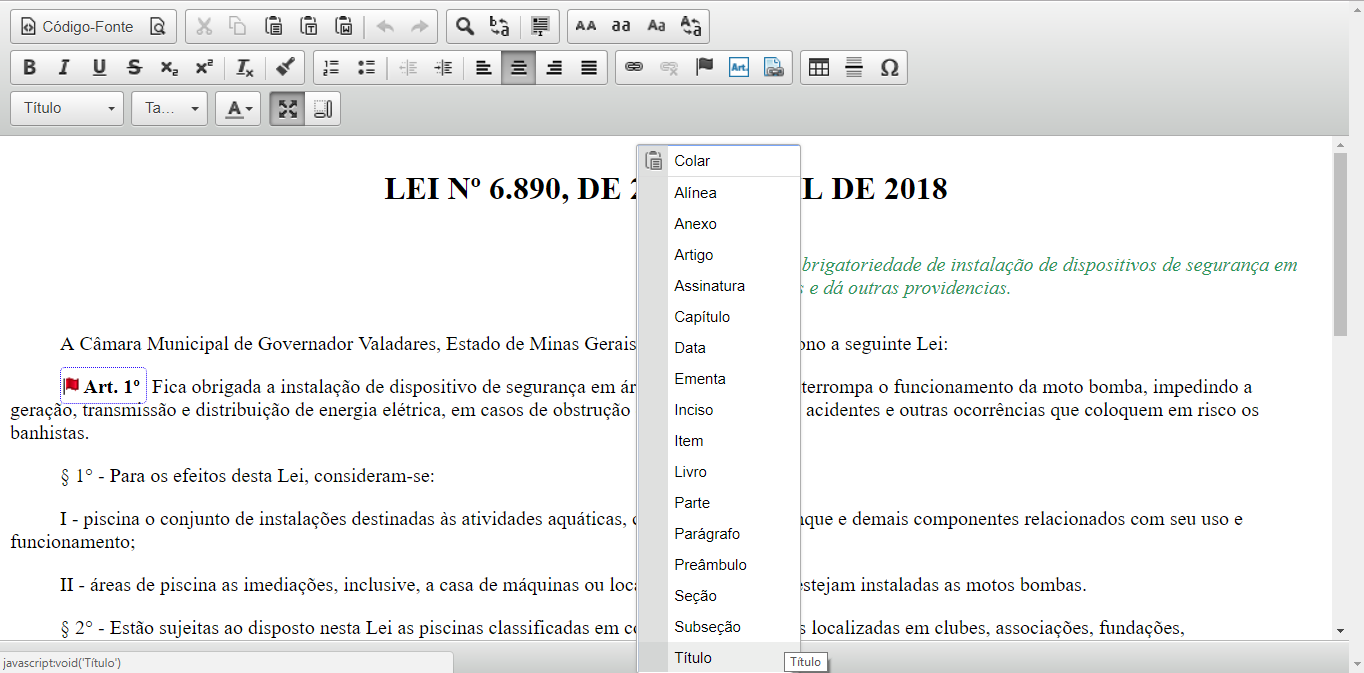The width and height of the screenshot is (1364, 673).
Task: Pick Data from the context menu
Action: tap(719, 348)
